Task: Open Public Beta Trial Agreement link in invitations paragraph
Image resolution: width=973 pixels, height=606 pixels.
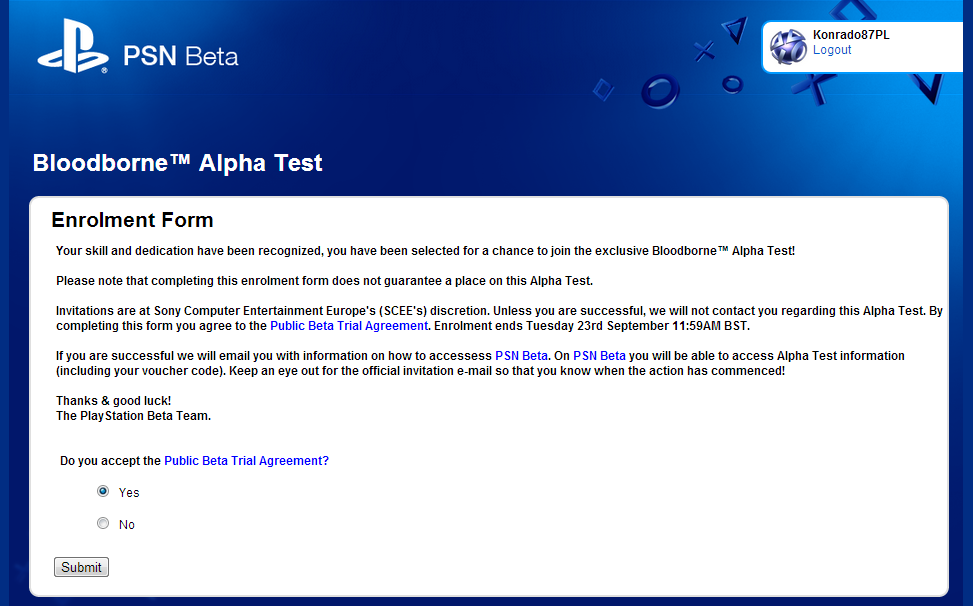Action: click(x=349, y=326)
